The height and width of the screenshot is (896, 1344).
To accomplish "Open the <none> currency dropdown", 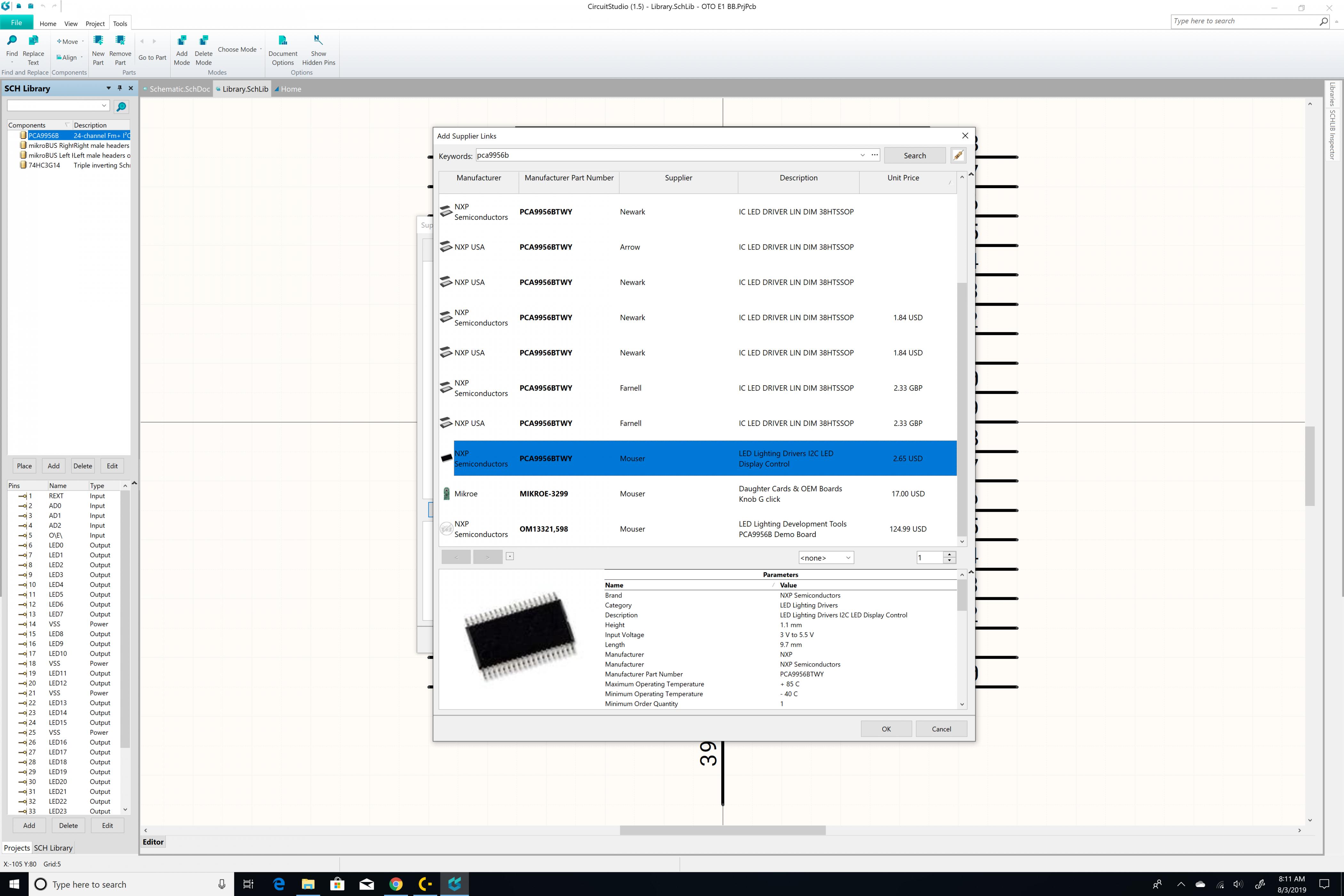I will (x=826, y=558).
